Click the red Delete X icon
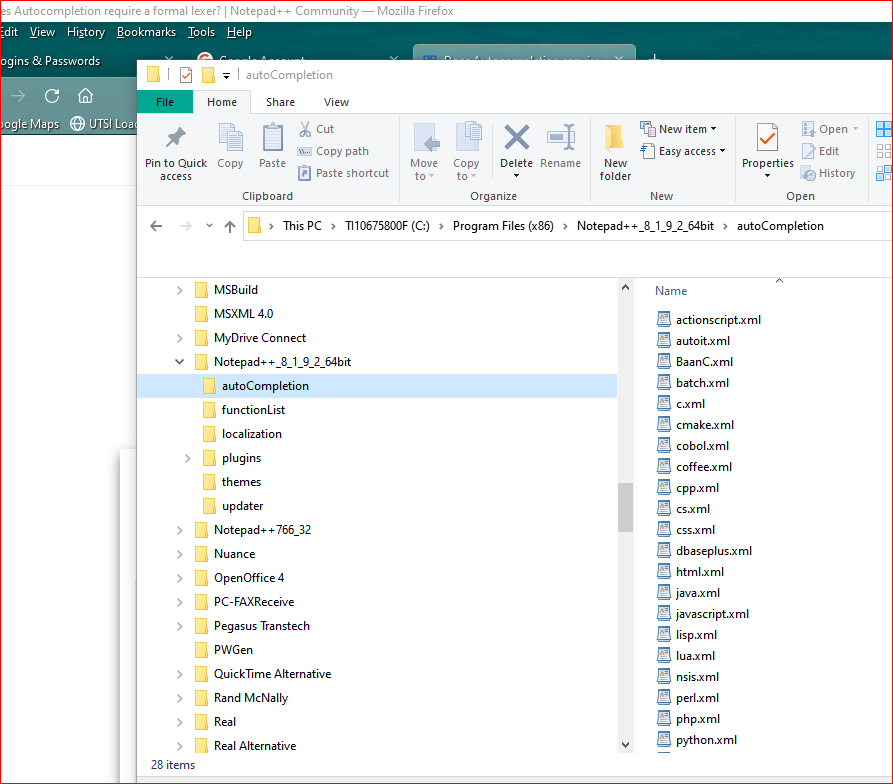Screen dimensions: 893x784 tap(517, 138)
